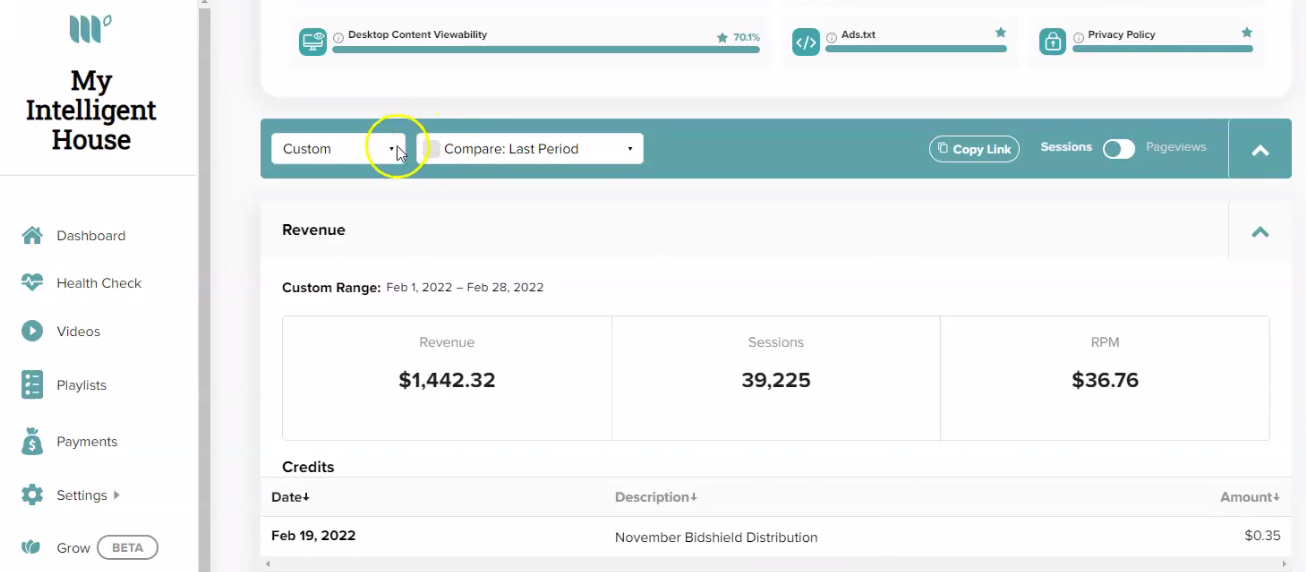Click the Videos play icon

(32, 331)
